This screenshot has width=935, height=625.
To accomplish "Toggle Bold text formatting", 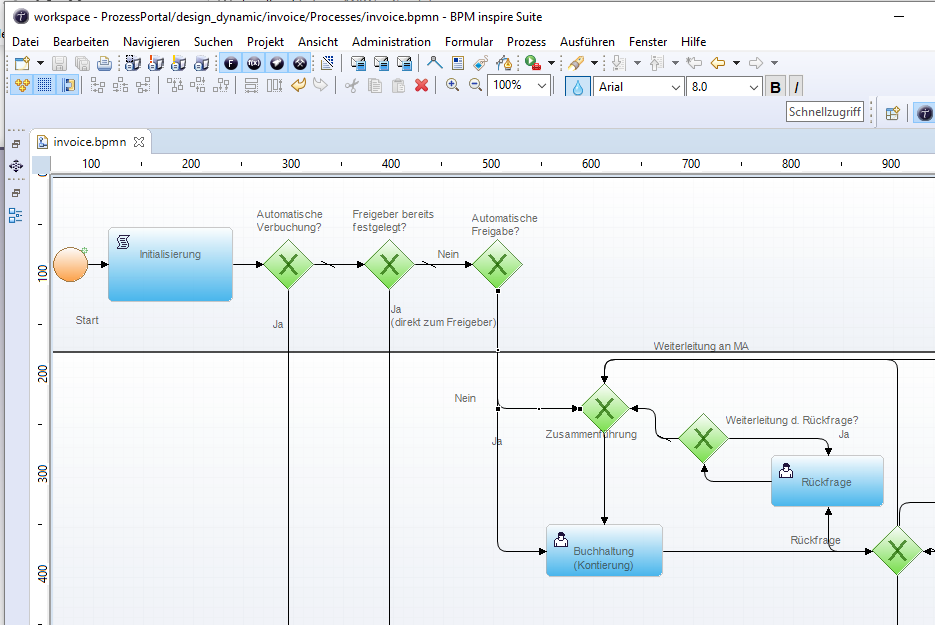I will pos(775,87).
